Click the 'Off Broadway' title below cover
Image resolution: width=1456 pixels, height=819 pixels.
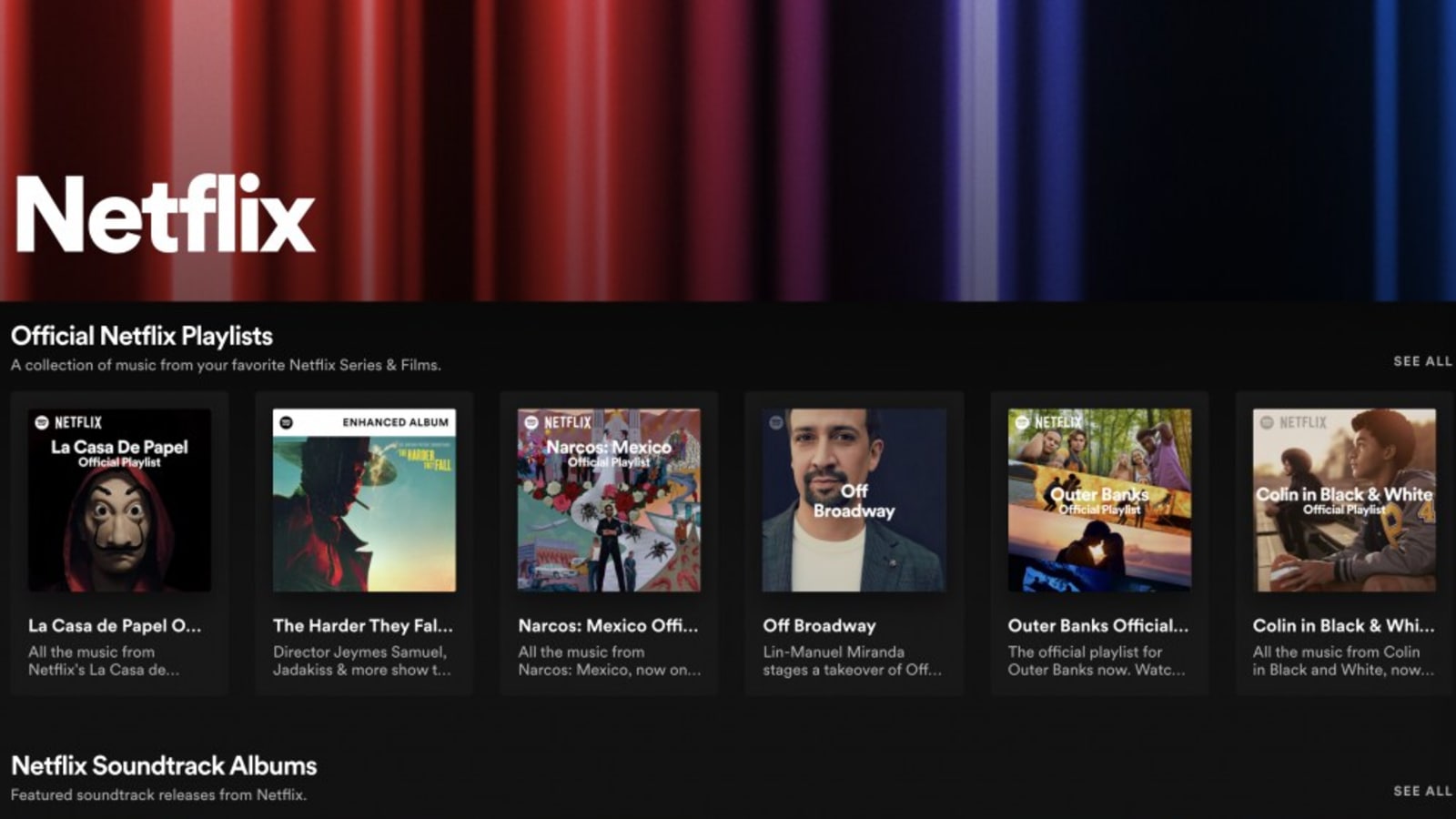tap(819, 625)
